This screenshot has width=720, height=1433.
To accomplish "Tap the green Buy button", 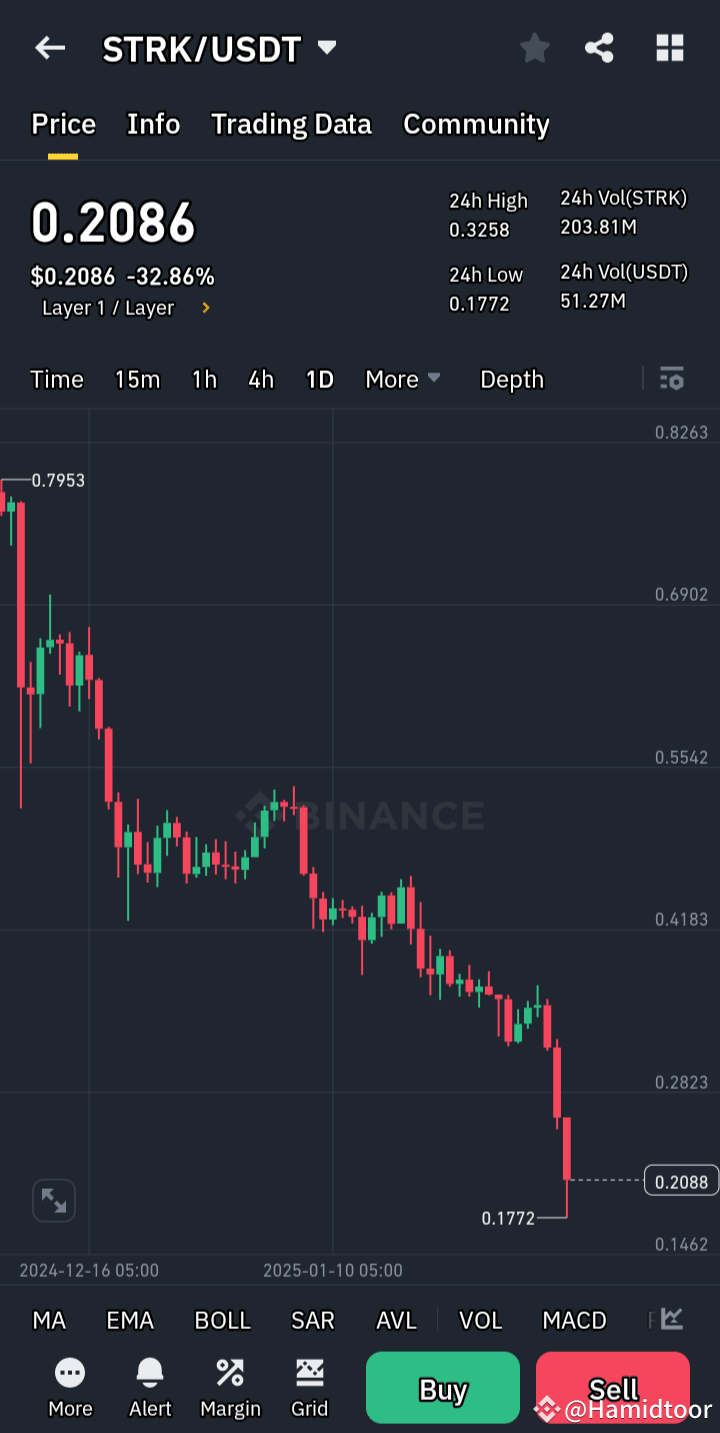I will click(442, 1388).
